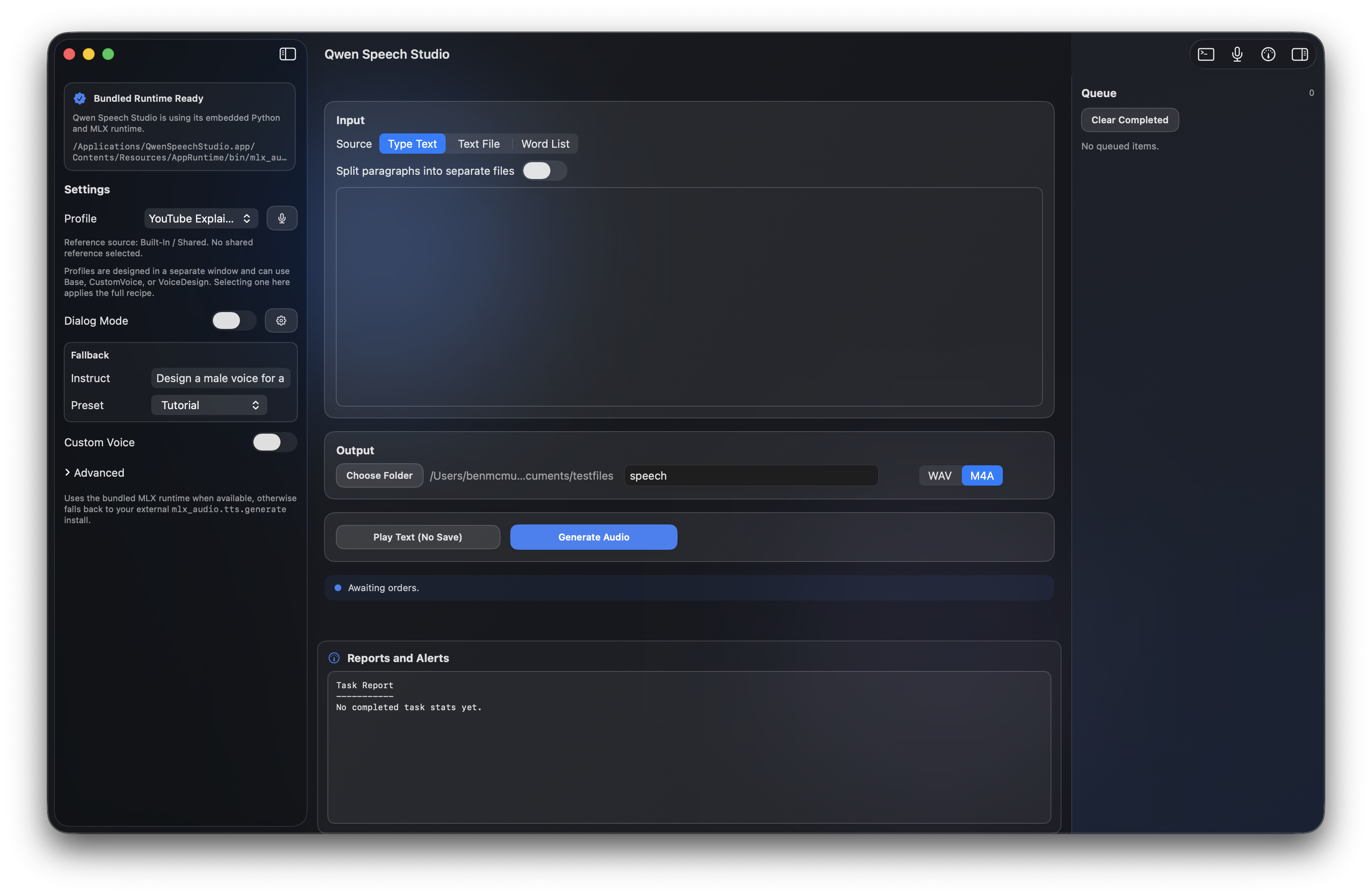Click the Reports and Alerts heading
This screenshot has width=1372, height=896.
pyautogui.click(x=398, y=658)
